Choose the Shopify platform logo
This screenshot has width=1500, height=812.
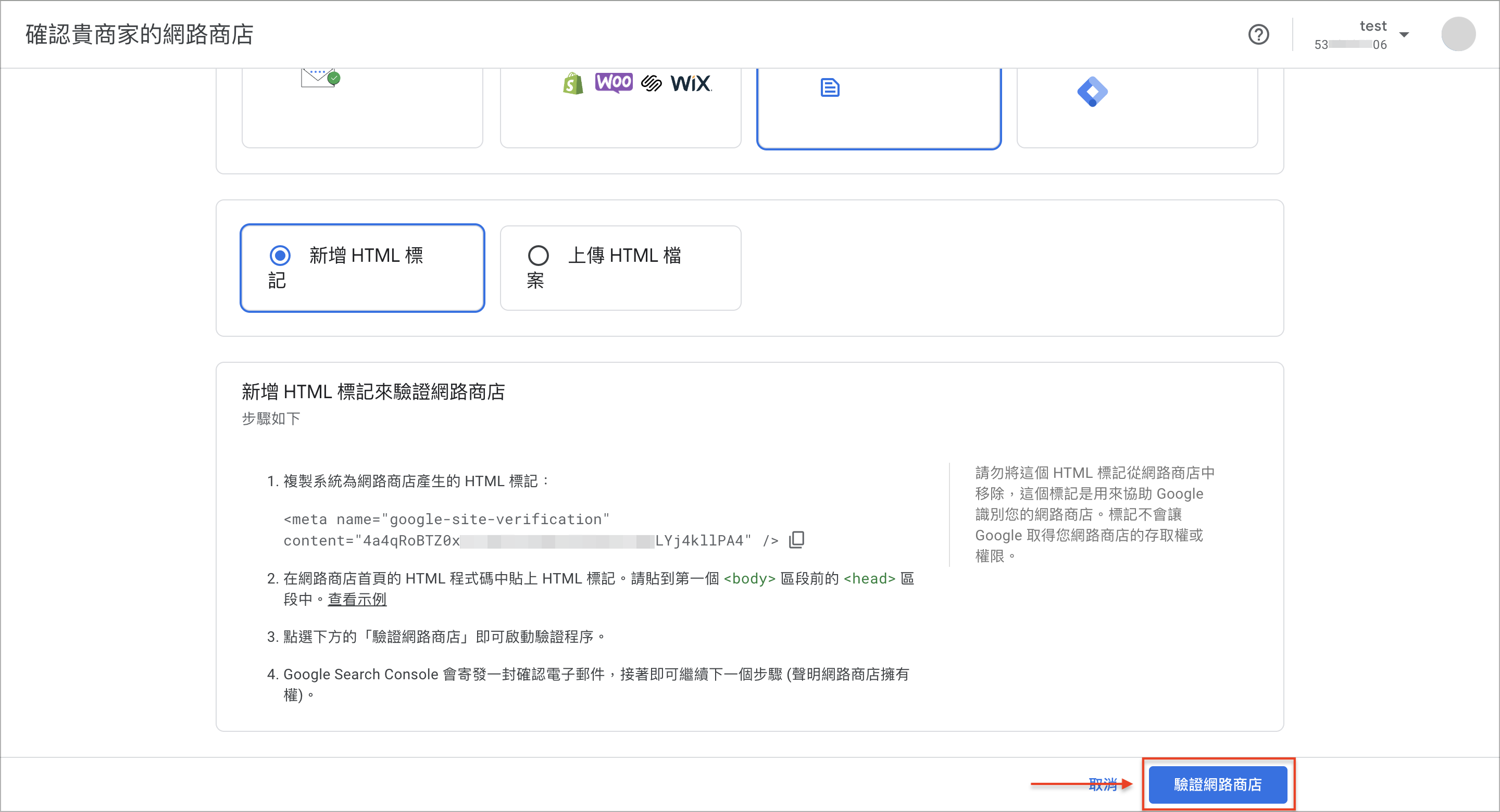573,83
